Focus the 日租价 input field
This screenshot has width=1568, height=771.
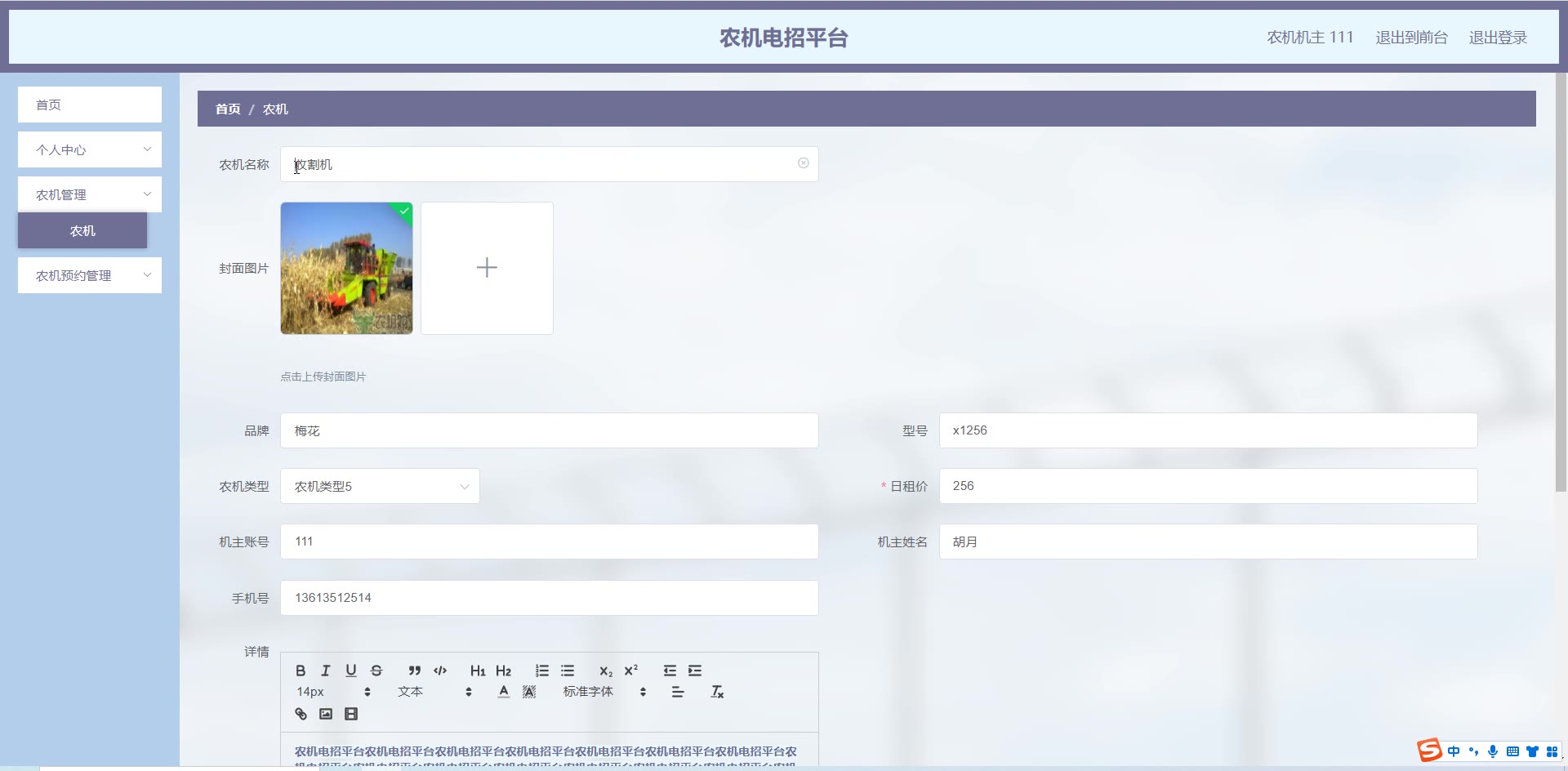tap(1208, 486)
